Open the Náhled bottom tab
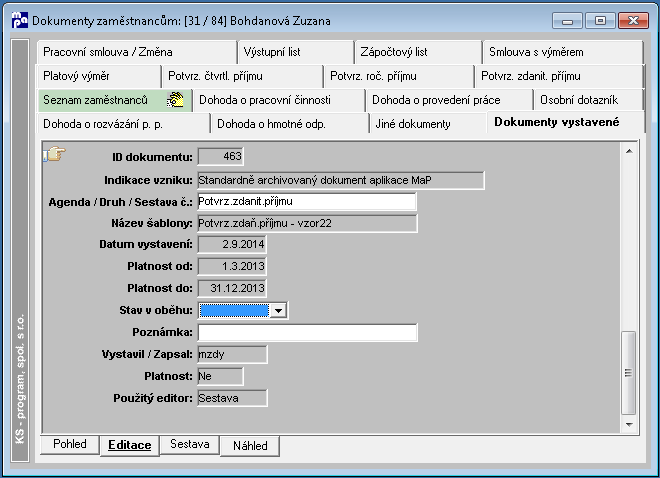This screenshot has height=478, width=660. (x=250, y=446)
